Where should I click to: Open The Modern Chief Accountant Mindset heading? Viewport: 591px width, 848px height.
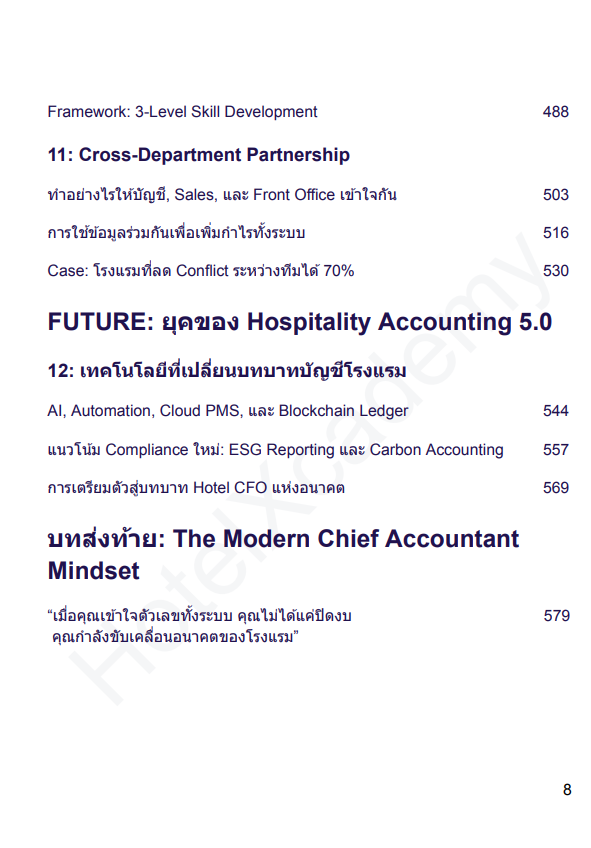pos(283,555)
